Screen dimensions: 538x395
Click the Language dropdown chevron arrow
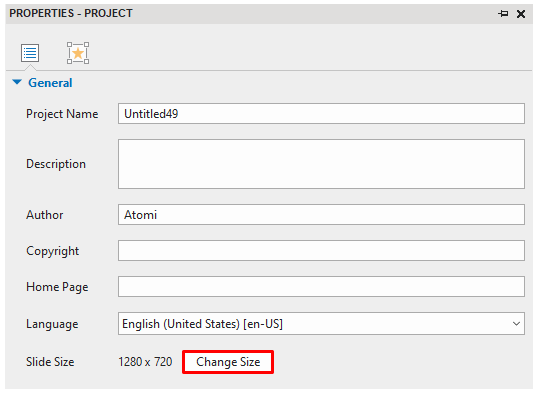pos(516,324)
